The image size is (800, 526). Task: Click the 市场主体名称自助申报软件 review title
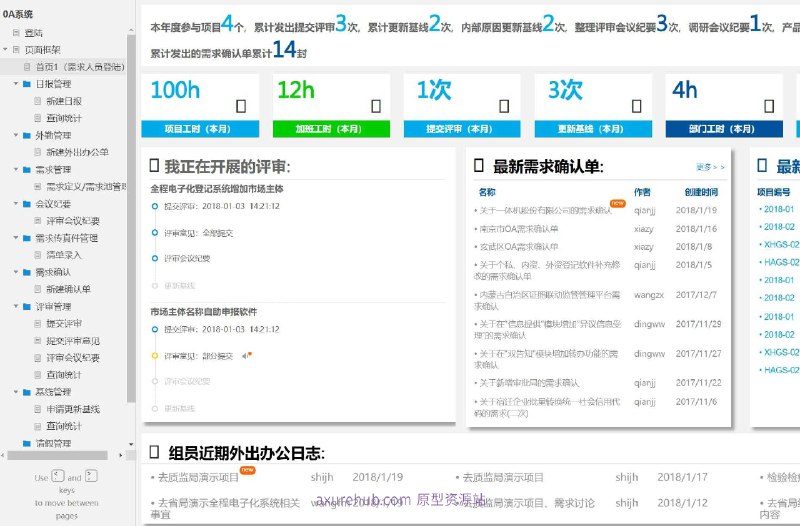pyautogui.click(x=204, y=312)
